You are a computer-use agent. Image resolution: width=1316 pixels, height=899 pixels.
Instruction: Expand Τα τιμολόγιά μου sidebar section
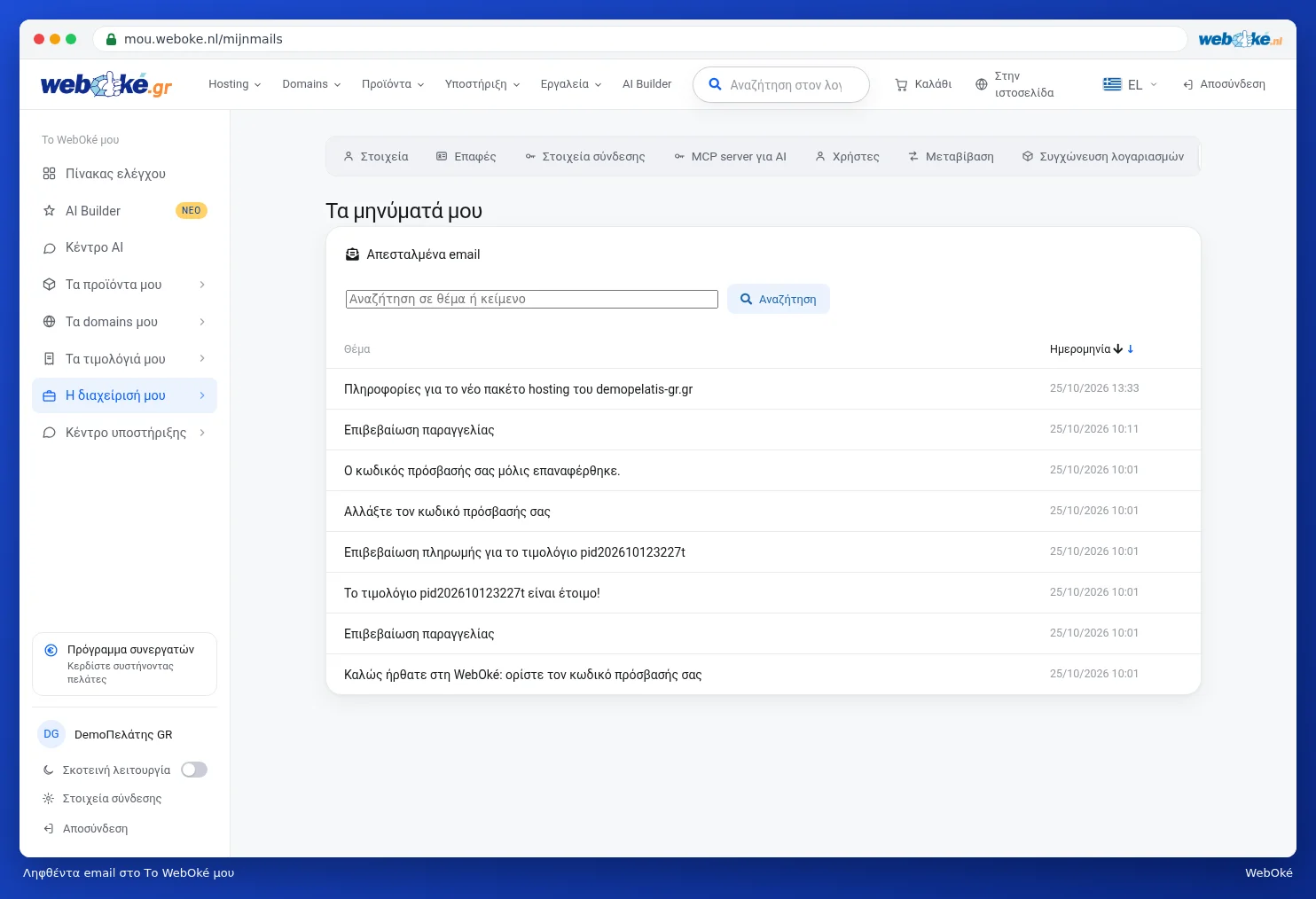[124, 359]
